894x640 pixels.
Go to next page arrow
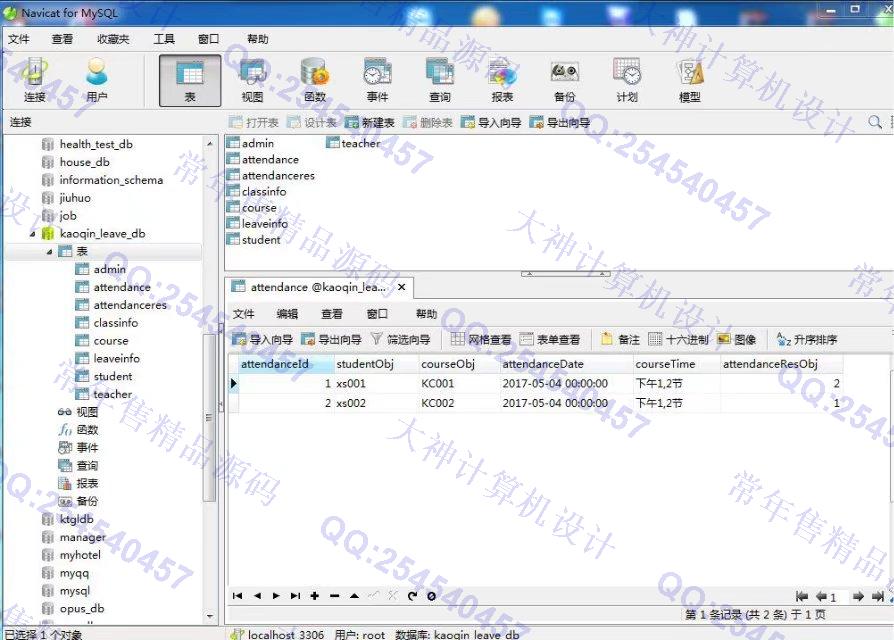pyautogui.click(x=858, y=597)
